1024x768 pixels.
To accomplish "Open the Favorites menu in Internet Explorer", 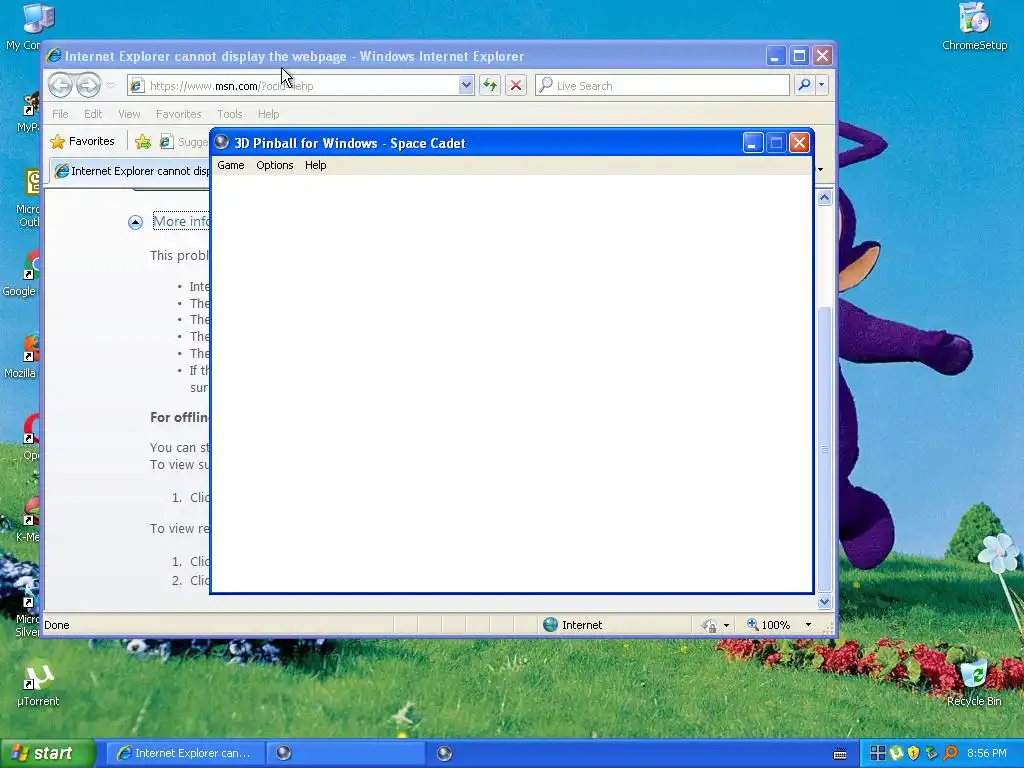I will (178, 114).
